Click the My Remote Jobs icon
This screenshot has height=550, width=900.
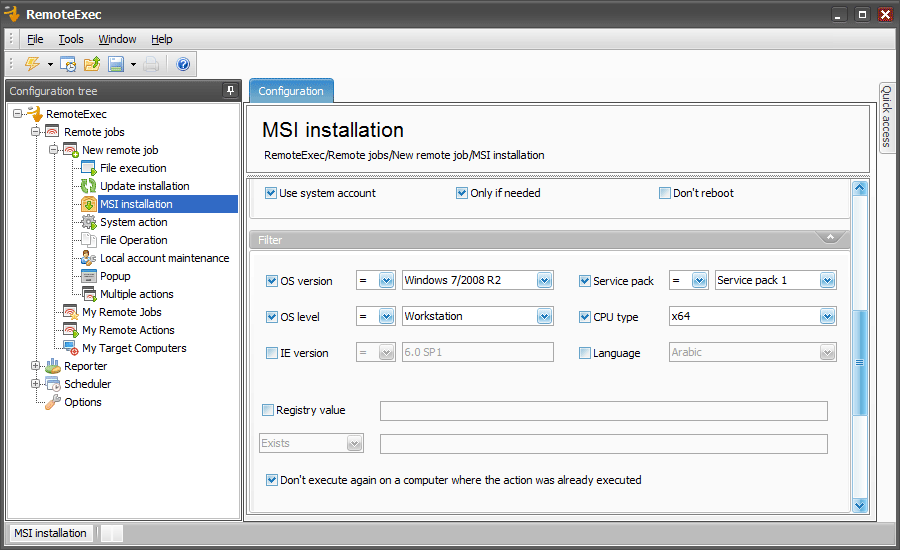(x=71, y=312)
